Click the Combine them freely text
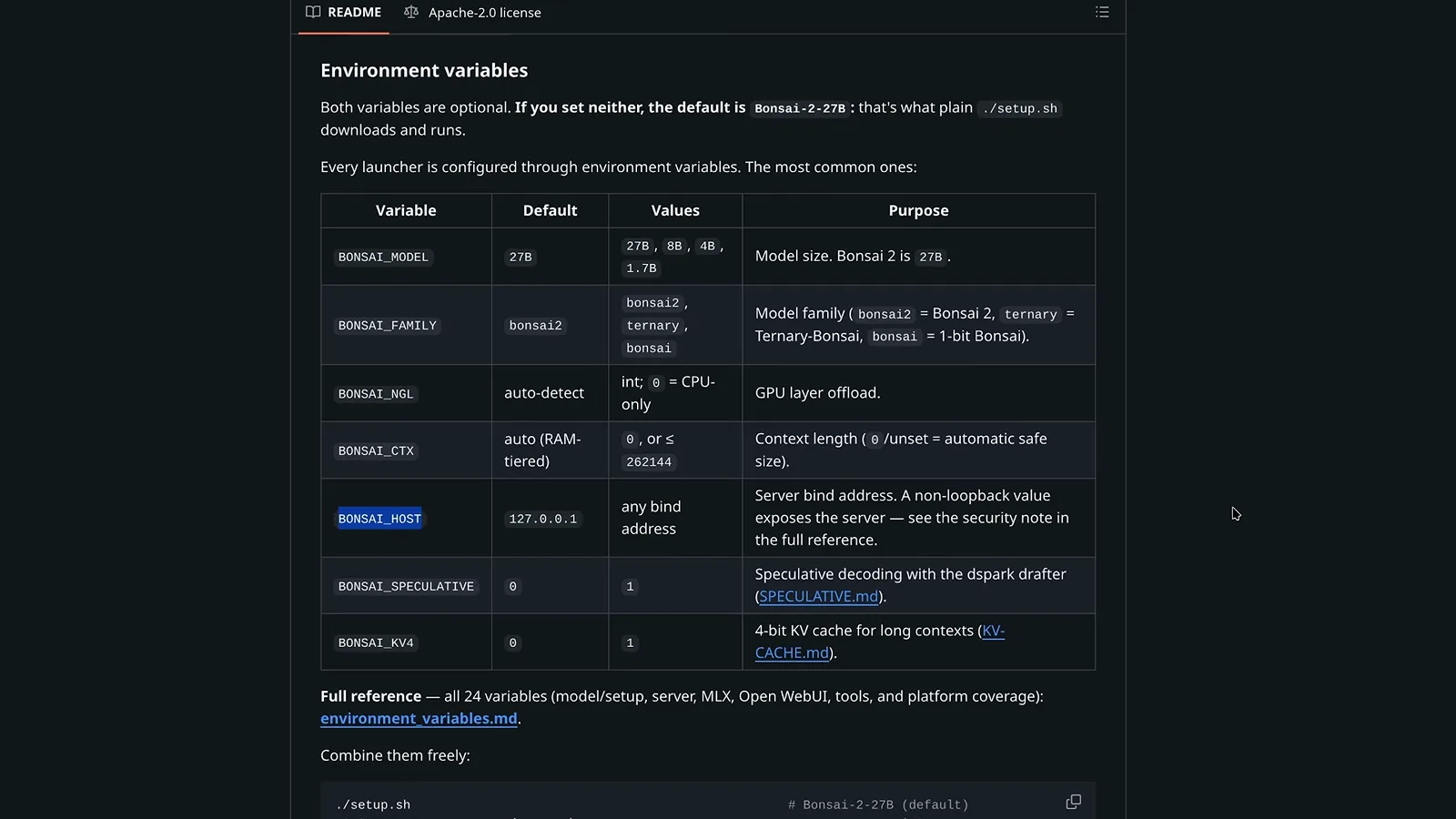 395,755
